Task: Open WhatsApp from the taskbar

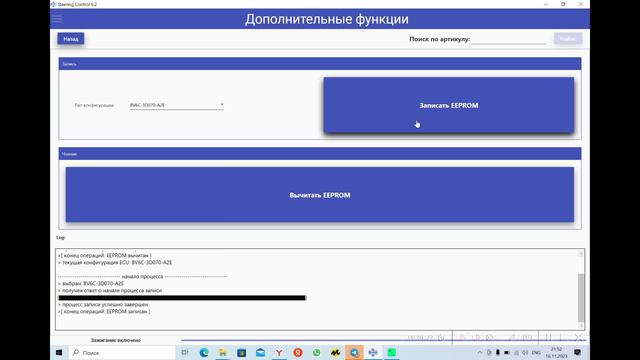Action: 317,353
